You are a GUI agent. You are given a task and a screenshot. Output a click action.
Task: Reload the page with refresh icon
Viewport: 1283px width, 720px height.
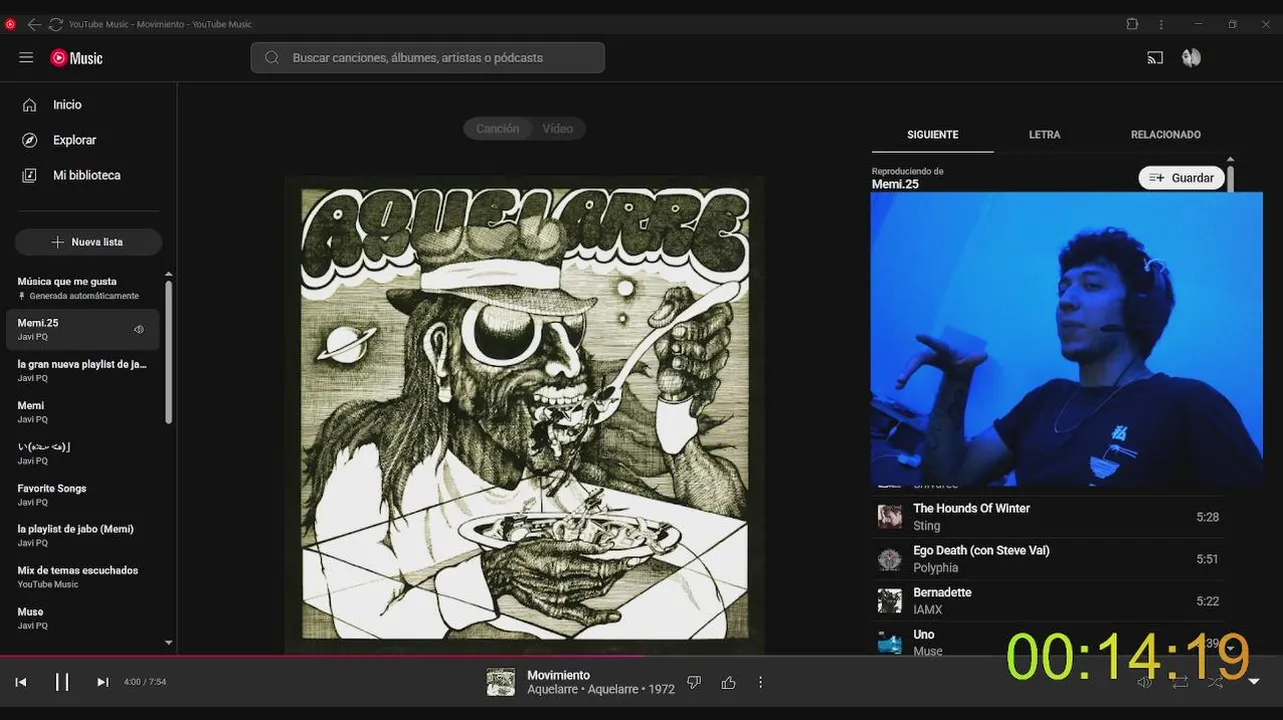pos(56,24)
